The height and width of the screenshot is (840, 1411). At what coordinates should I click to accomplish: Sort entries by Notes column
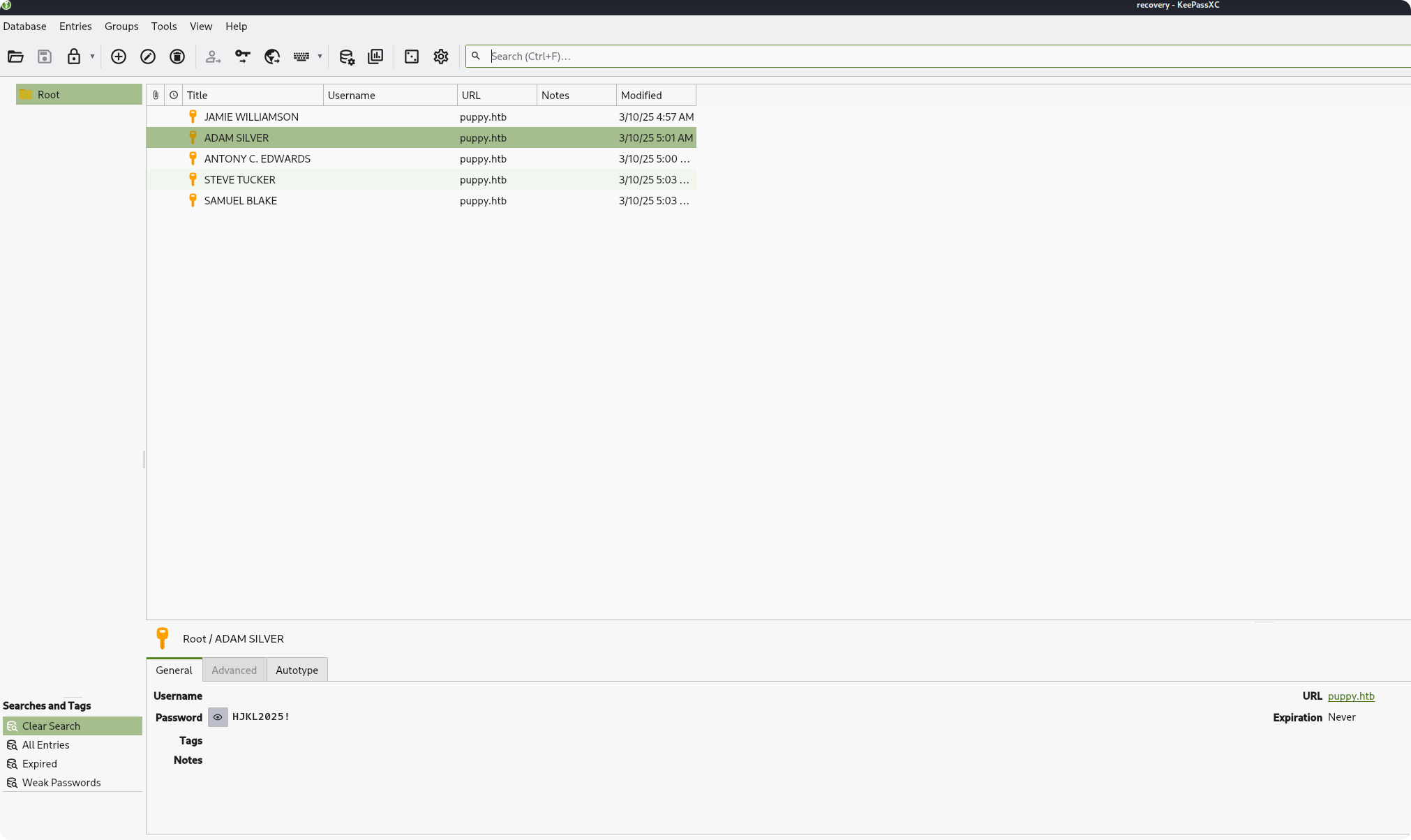click(577, 95)
